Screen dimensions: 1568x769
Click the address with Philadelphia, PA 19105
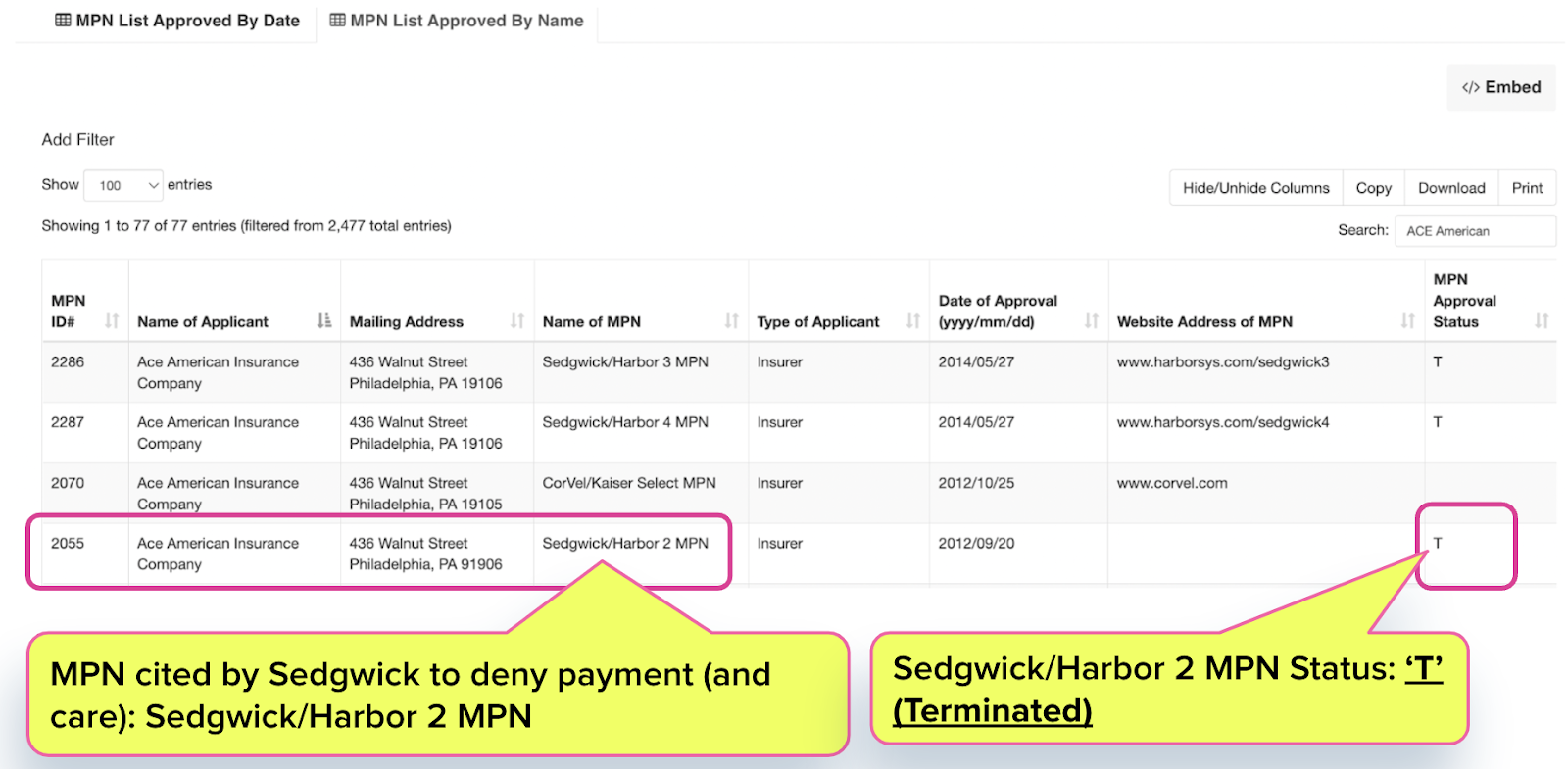pos(425,493)
